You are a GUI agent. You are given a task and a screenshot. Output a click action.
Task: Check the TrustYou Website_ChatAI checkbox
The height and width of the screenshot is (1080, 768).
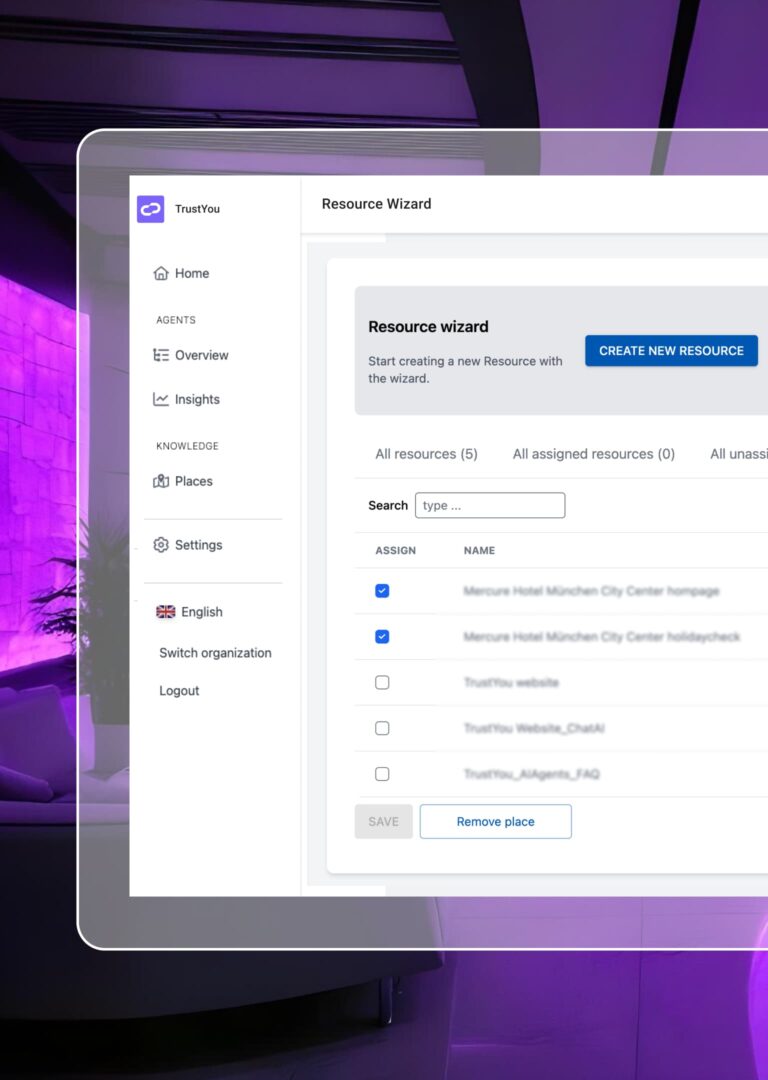click(x=382, y=728)
